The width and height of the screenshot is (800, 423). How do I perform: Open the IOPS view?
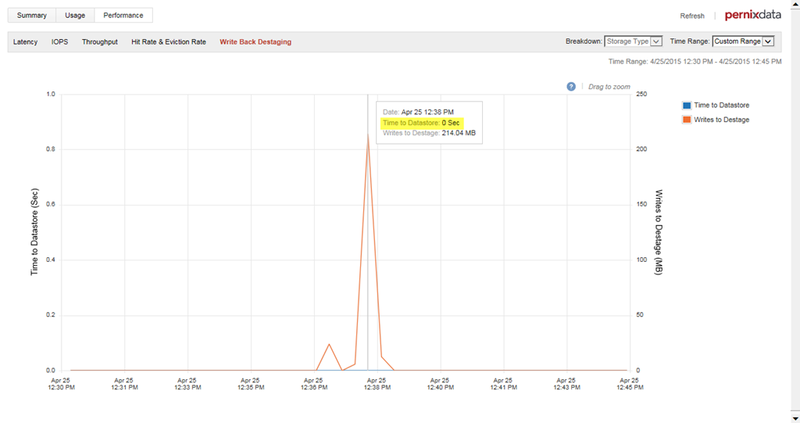pyautogui.click(x=60, y=42)
